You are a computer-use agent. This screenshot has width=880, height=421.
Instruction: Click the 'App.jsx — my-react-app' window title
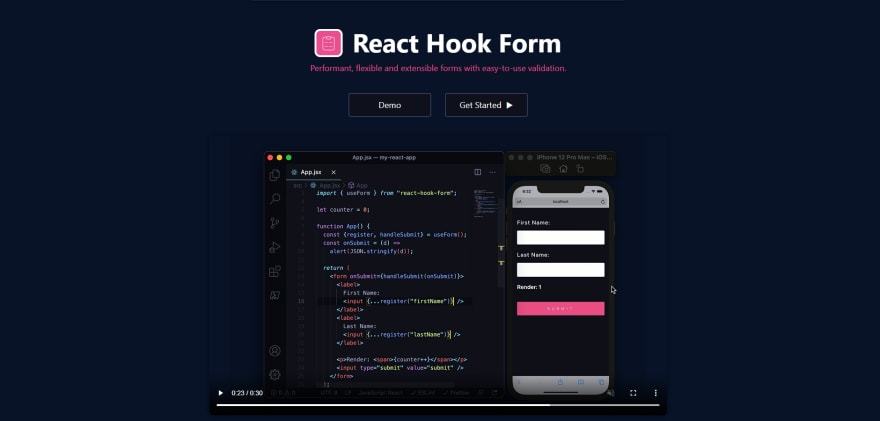384,157
